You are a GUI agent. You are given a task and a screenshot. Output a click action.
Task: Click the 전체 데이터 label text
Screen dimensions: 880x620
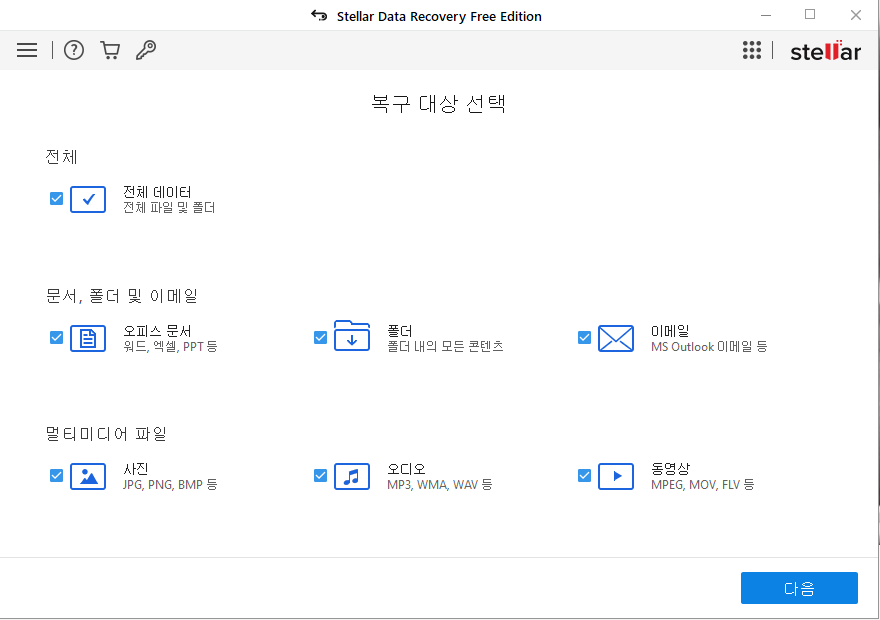[x=157, y=192]
